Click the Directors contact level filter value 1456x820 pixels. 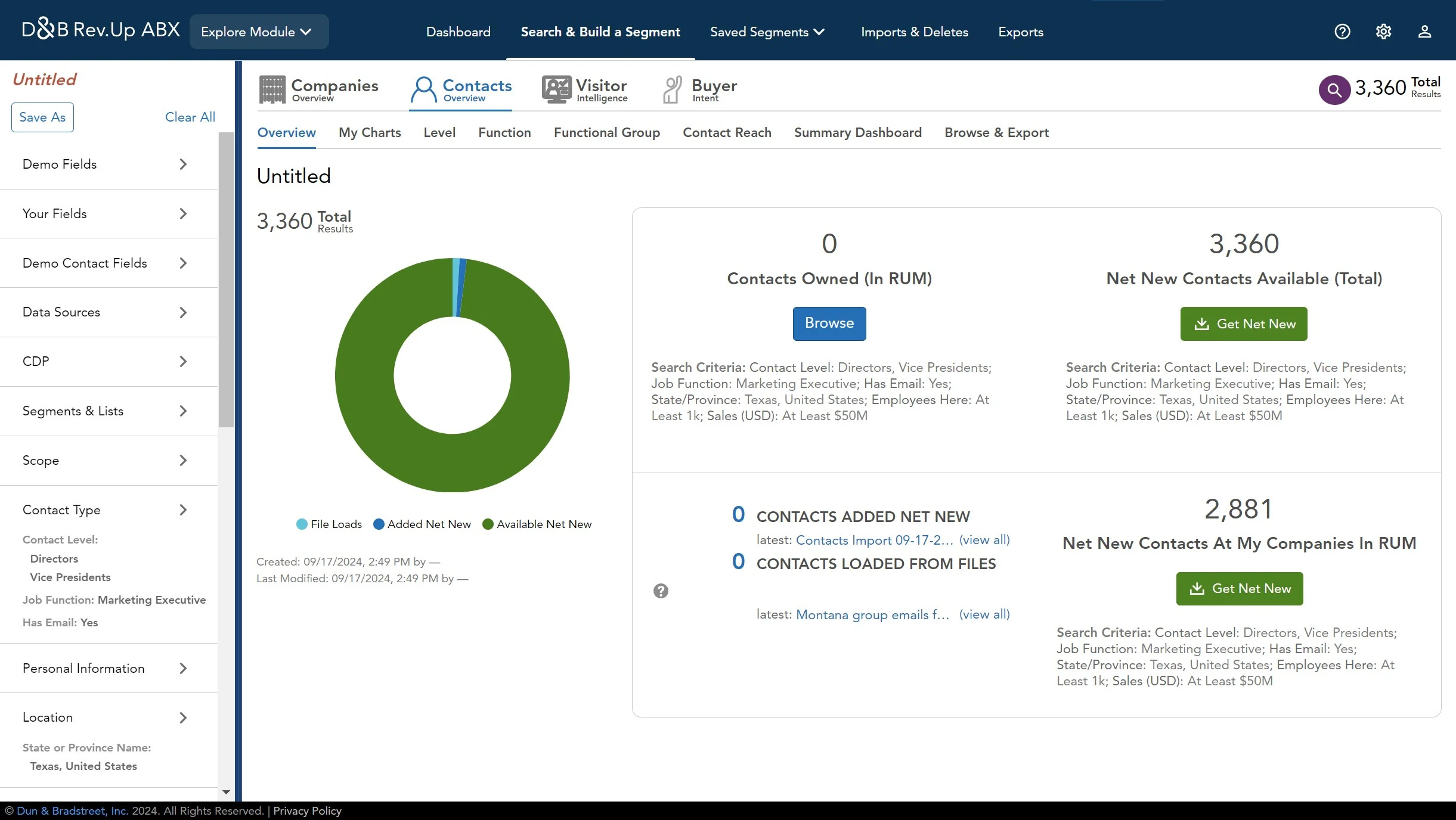[54, 559]
